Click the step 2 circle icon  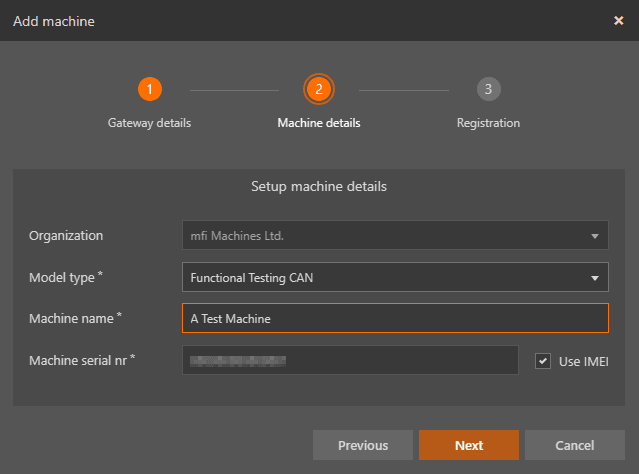[318, 89]
